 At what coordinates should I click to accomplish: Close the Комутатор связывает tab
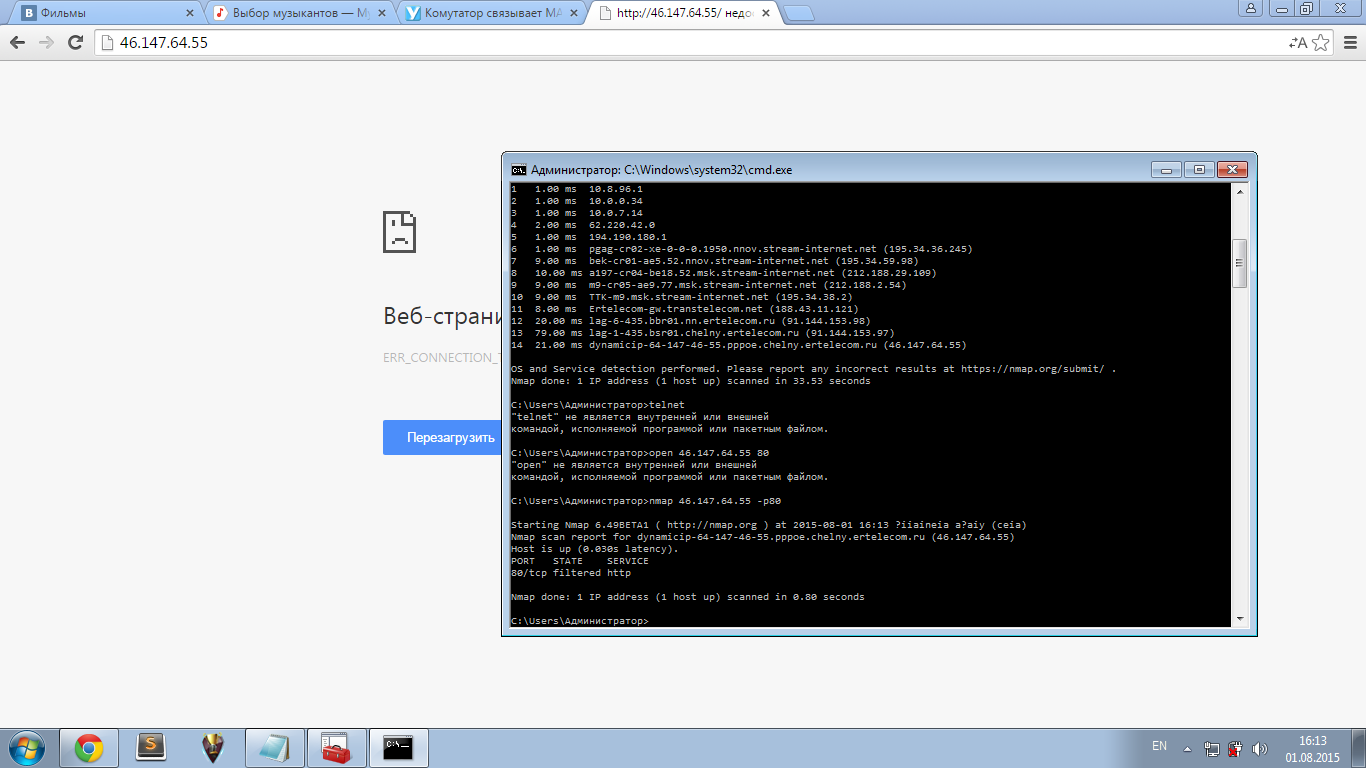574,14
